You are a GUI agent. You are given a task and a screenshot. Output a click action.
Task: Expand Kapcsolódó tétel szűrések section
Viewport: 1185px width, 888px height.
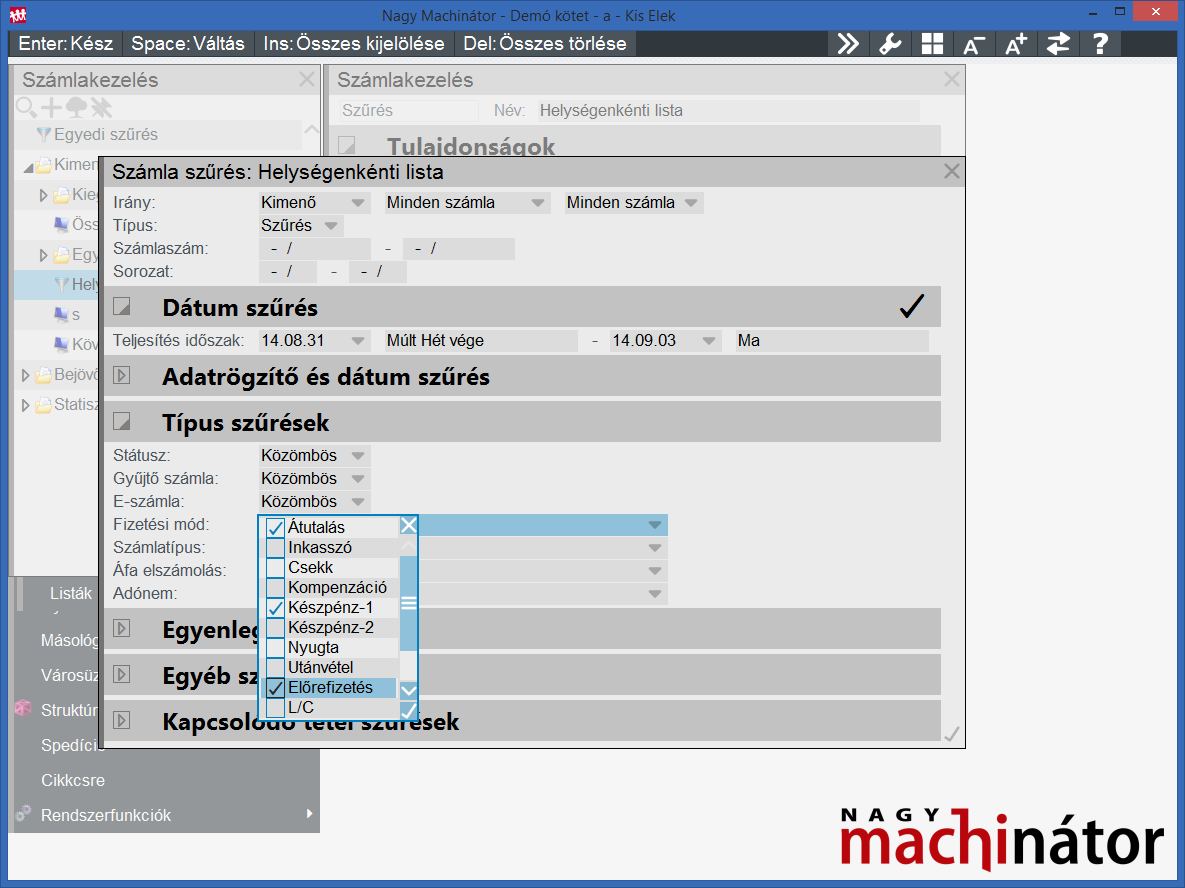(x=122, y=720)
